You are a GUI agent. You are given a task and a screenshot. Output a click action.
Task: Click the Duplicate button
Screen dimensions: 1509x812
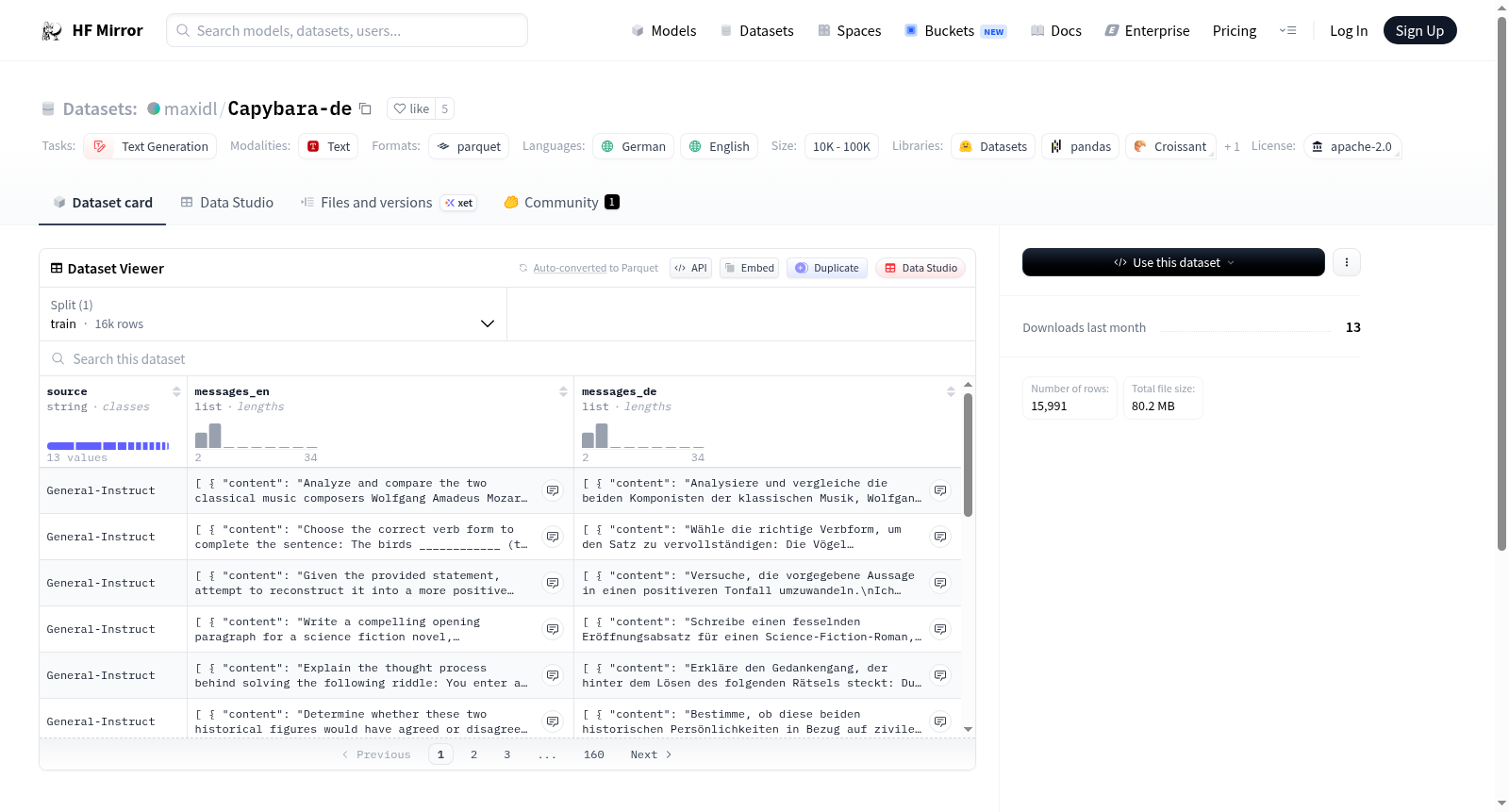click(x=827, y=268)
